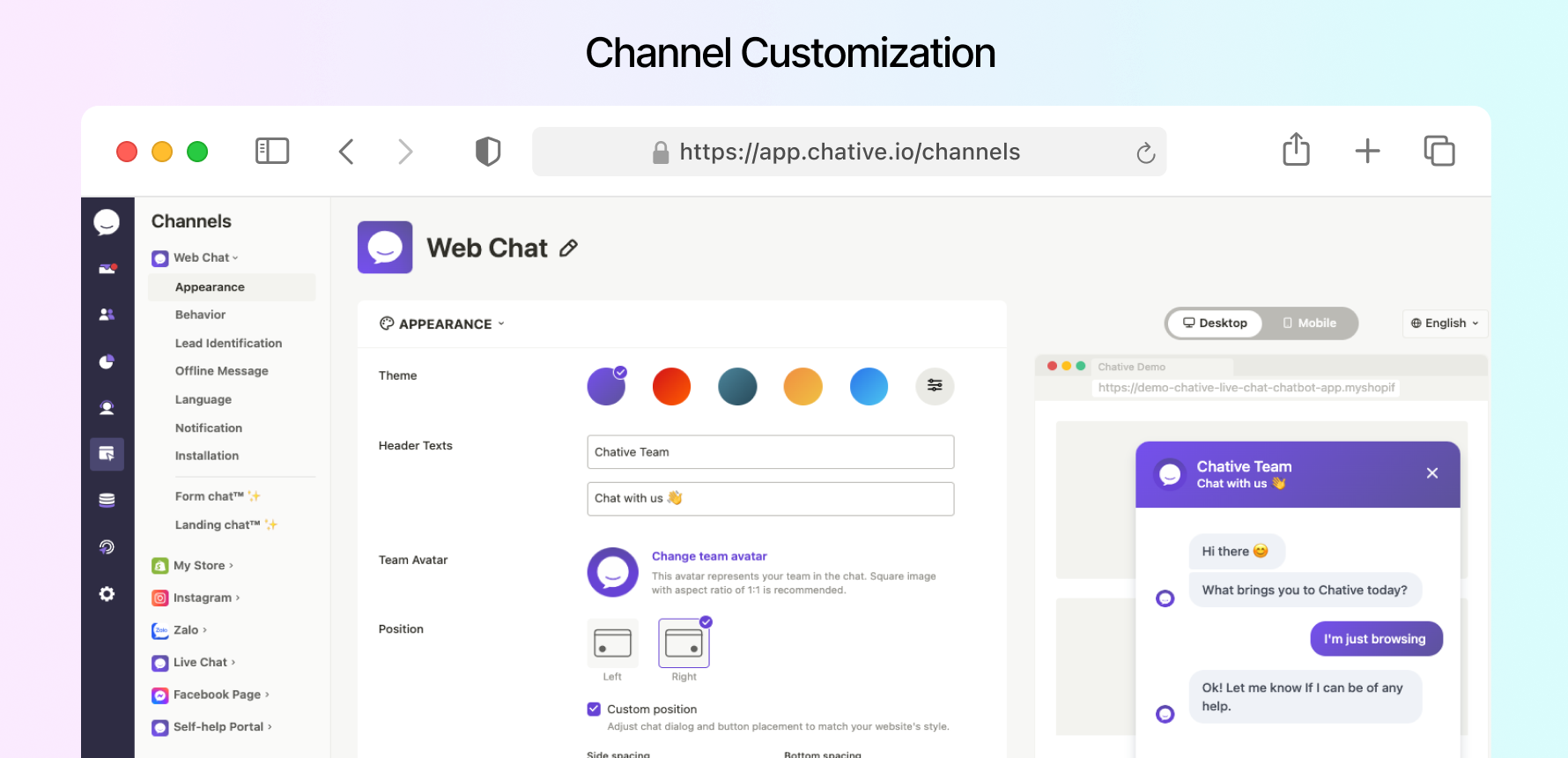Open the Appearance settings item
This screenshot has width=1568, height=758.
click(232, 287)
